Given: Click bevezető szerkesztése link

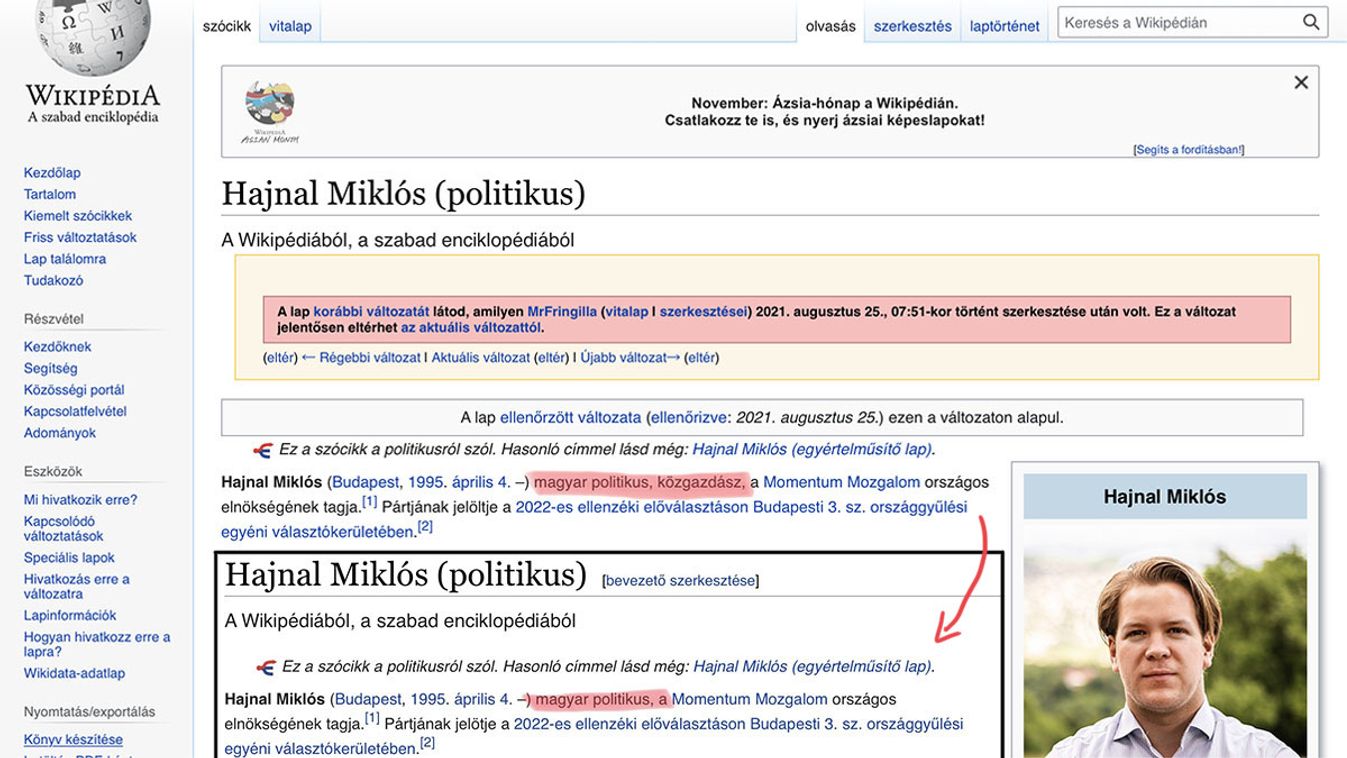Looking at the screenshot, I should (680, 580).
